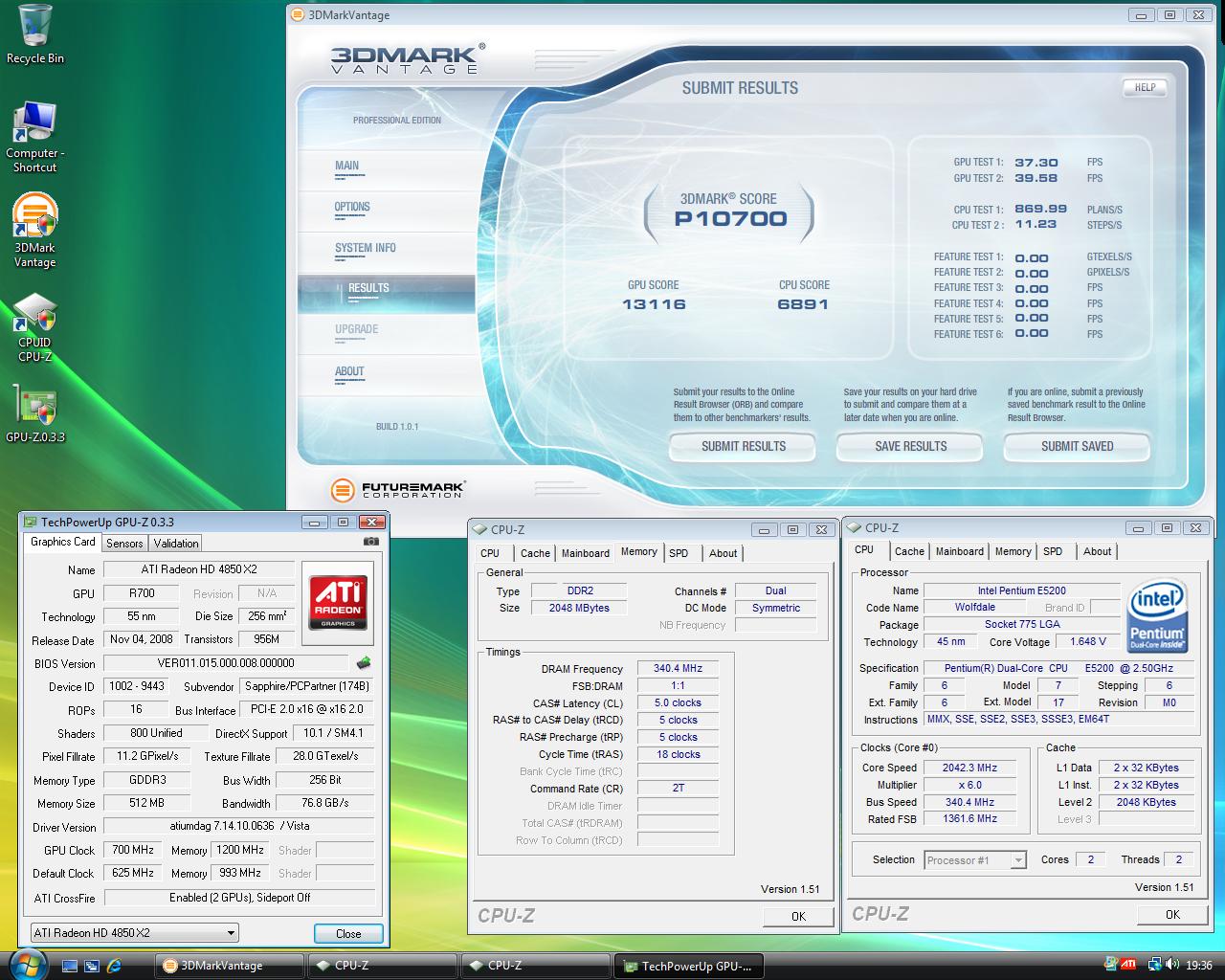Activate the 3DMarkVantage taskbar button
The image size is (1225, 980).
point(230,966)
